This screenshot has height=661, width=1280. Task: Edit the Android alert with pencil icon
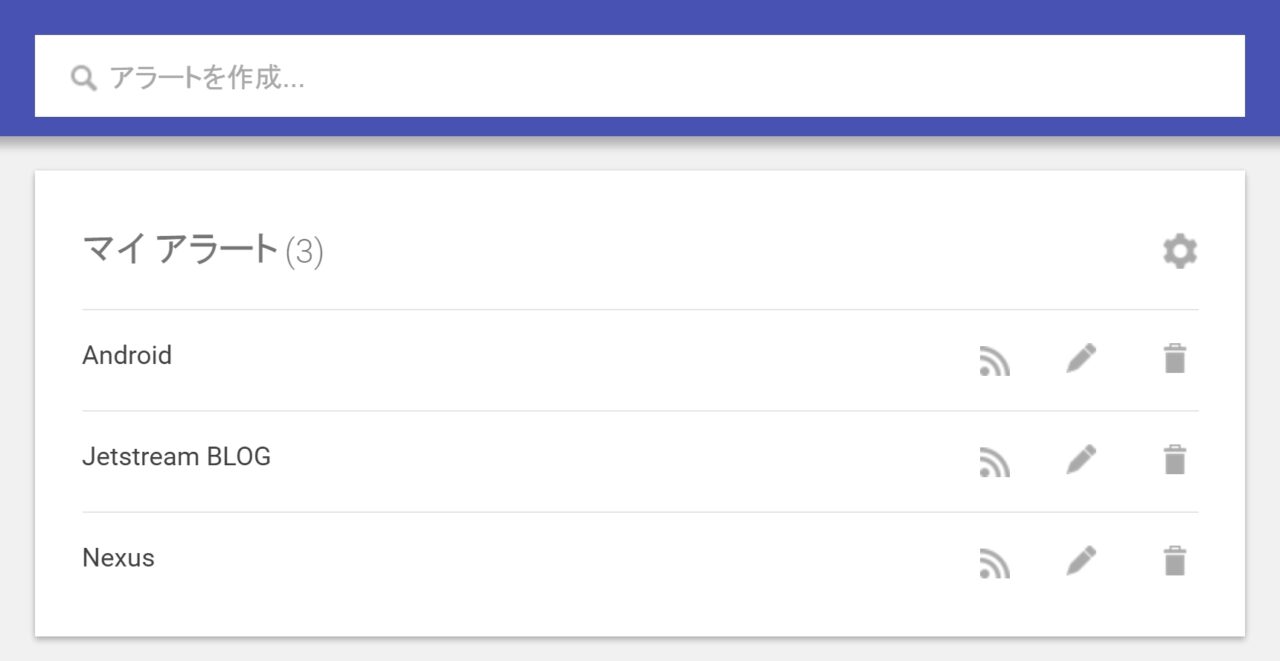click(1081, 358)
